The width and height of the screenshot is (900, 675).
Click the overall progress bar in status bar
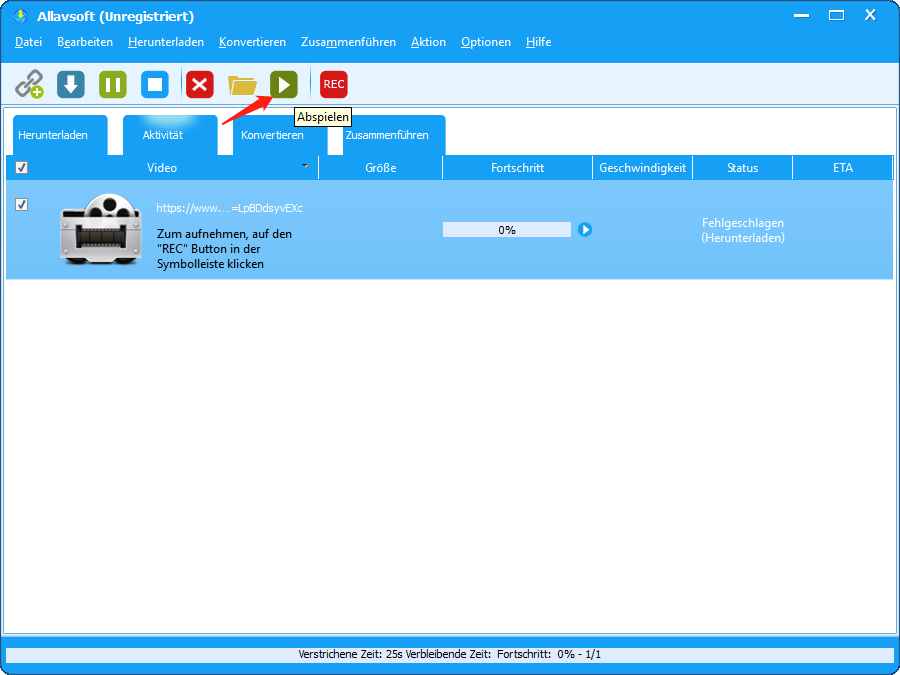pyautogui.click(x=450, y=655)
